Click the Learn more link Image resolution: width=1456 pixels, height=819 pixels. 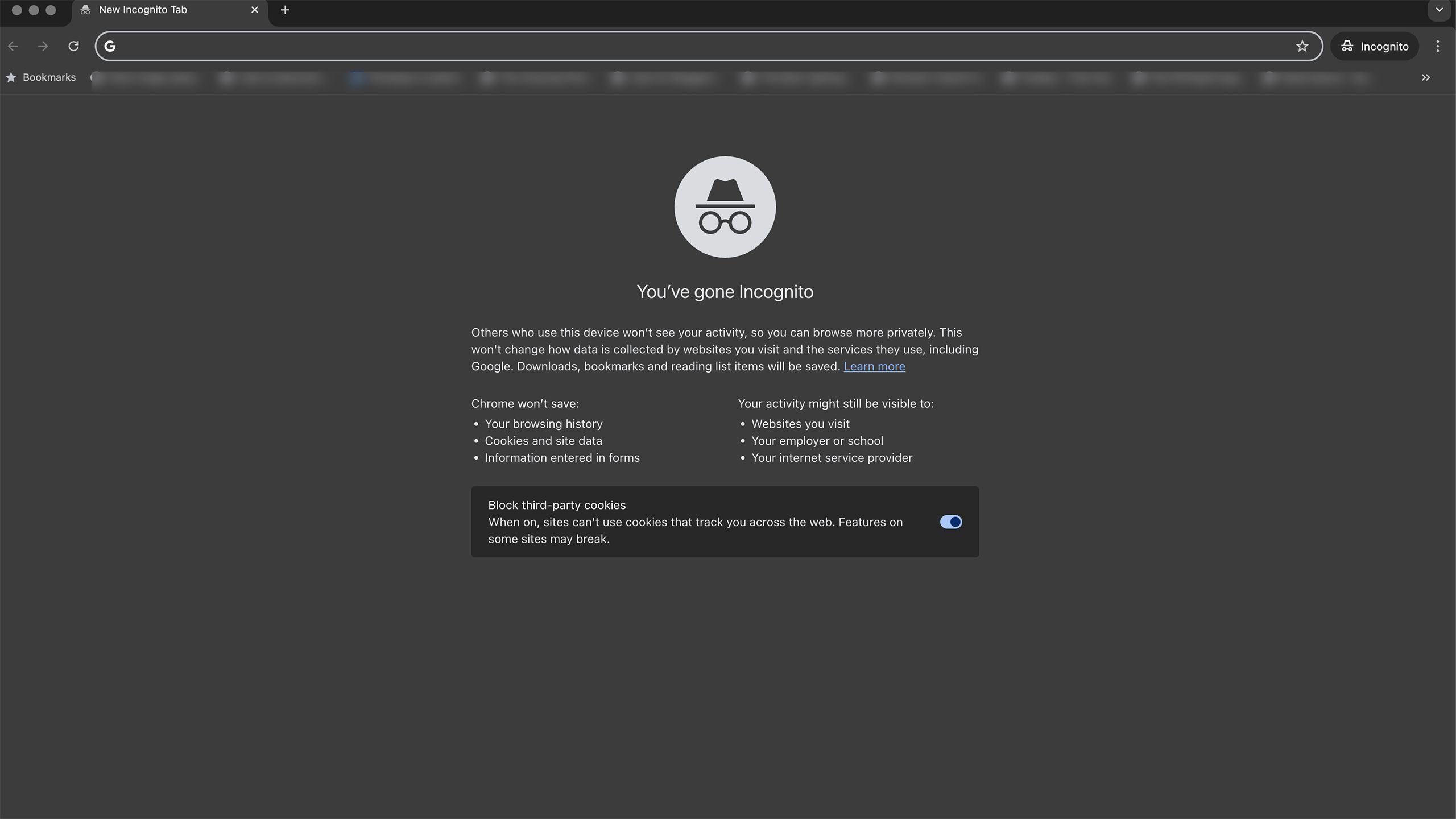(x=874, y=366)
